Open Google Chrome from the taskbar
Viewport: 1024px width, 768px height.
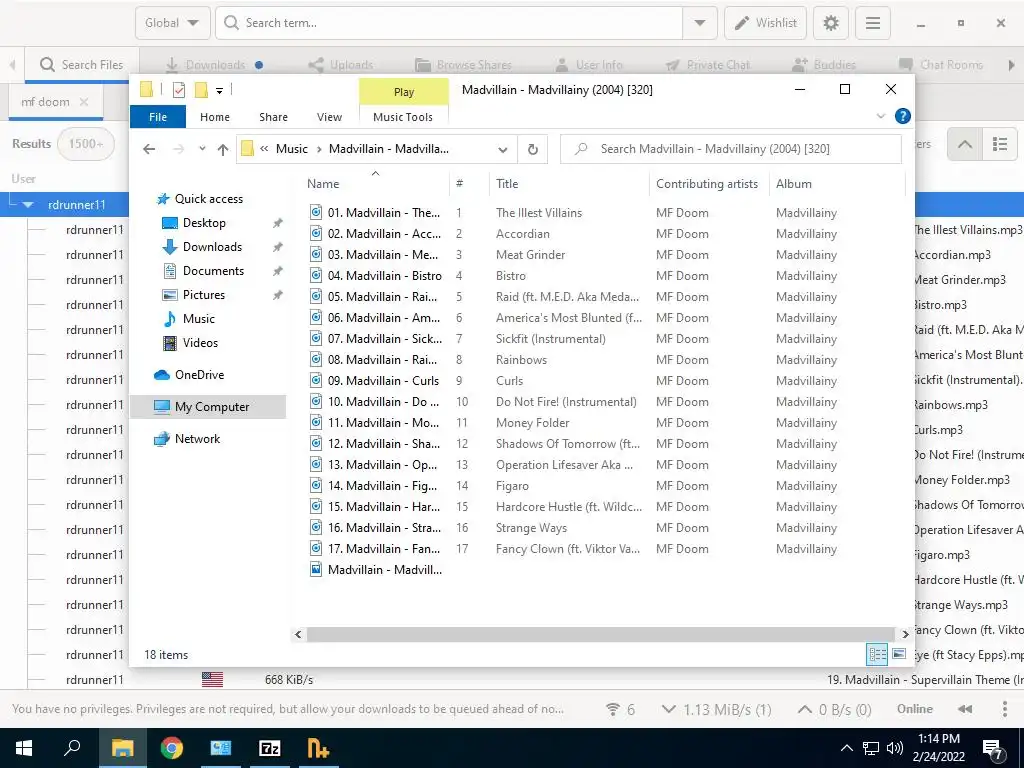click(172, 748)
